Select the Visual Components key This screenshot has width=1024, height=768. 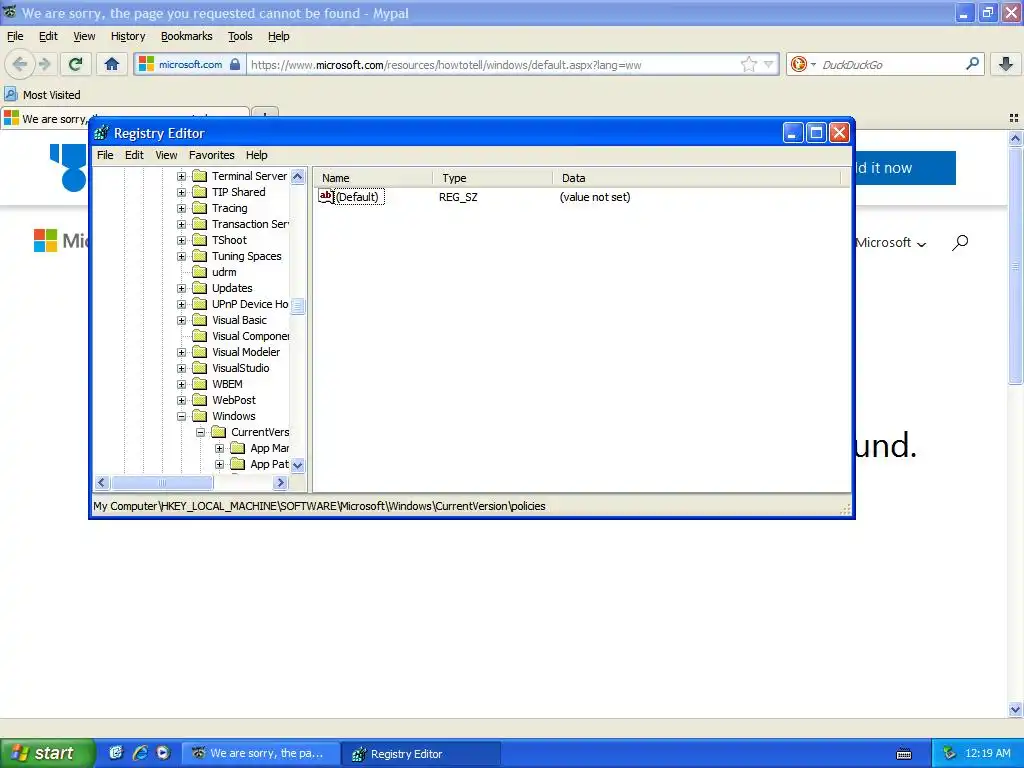pyautogui.click(x=251, y=336)
